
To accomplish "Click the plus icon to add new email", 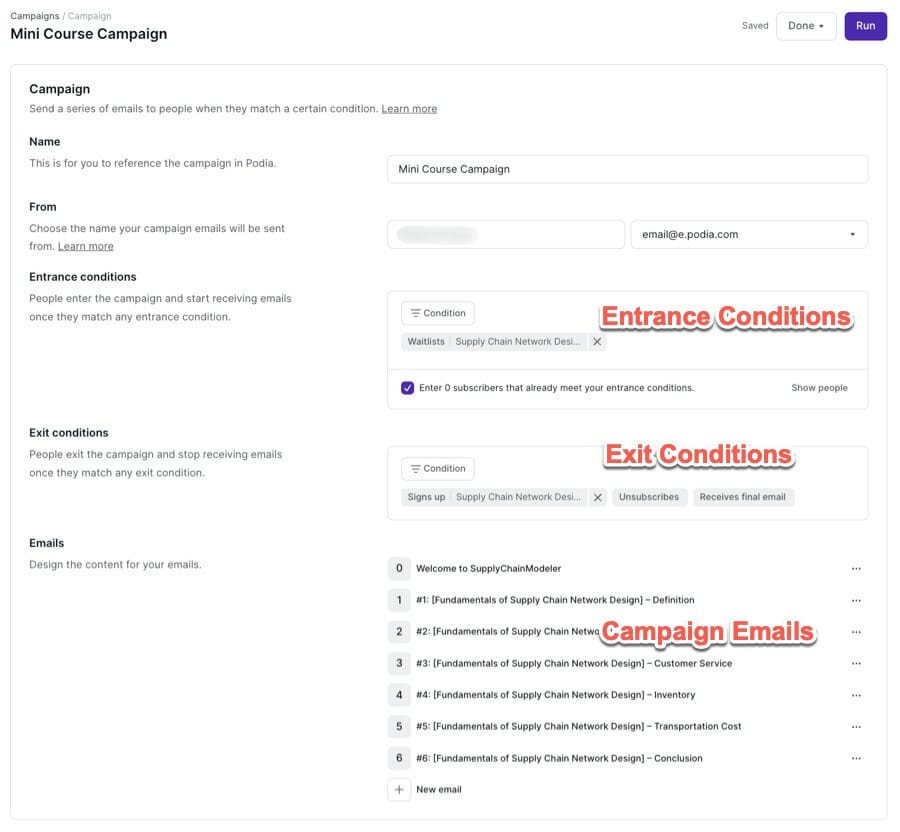I will pyautogui.click(x=399, y=790).
